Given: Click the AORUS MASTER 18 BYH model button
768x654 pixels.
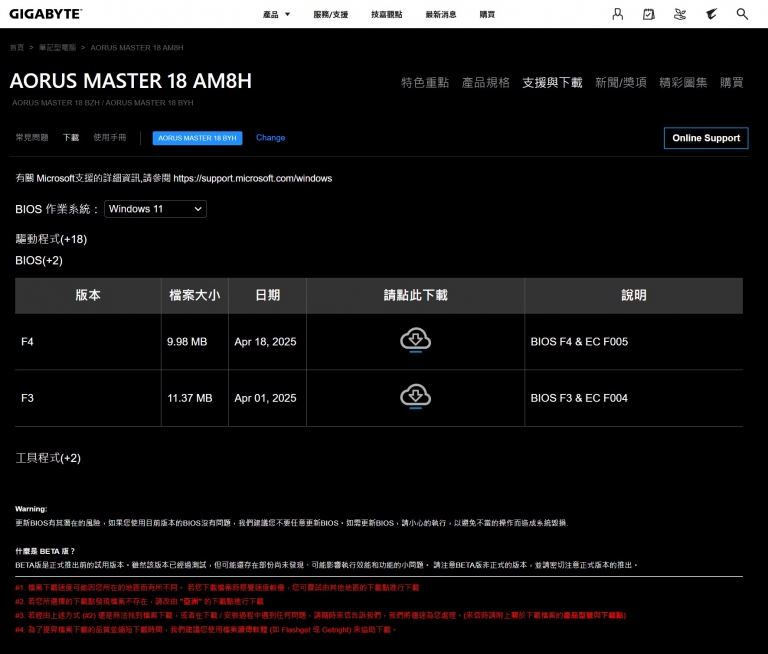Looking at the screenshot, I should point(197,138).
